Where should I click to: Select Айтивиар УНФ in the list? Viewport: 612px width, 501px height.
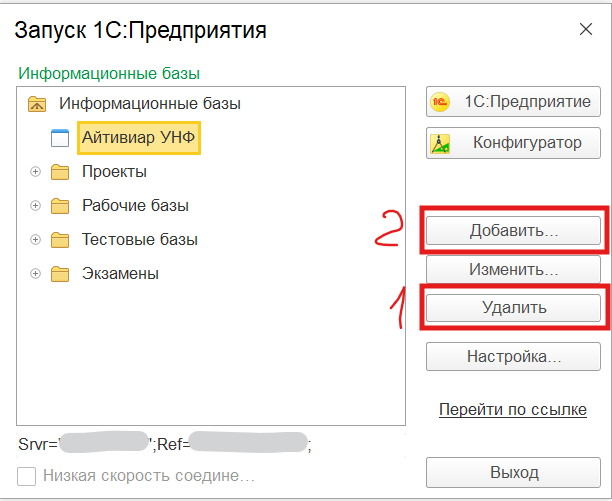click(138, 138)
